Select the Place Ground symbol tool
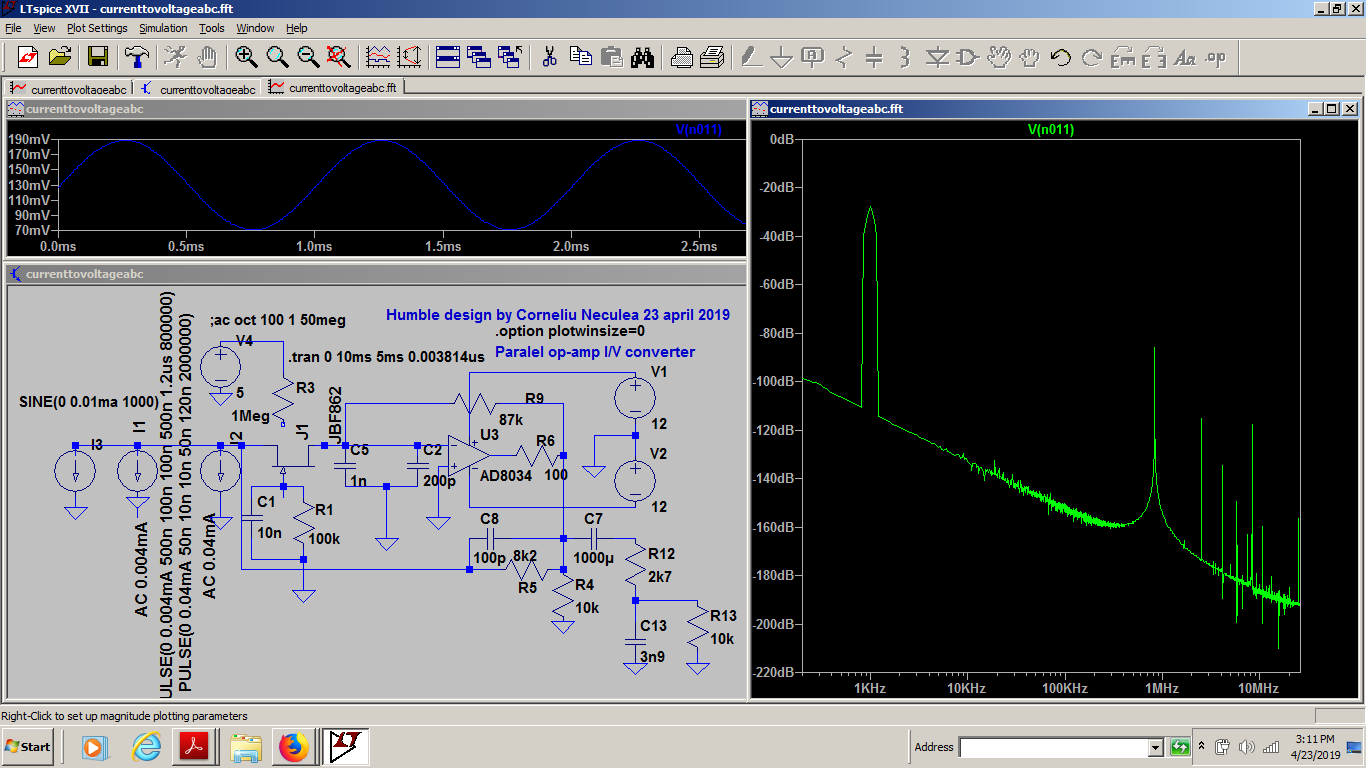Screen dimensions: 1366x768 [x=782, y=57]
